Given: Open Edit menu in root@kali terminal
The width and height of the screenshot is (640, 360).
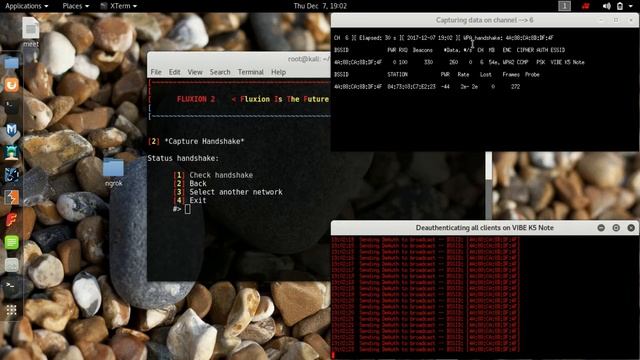Looking at the screenshot, I should pyautogui.click(x=174, y=72).
